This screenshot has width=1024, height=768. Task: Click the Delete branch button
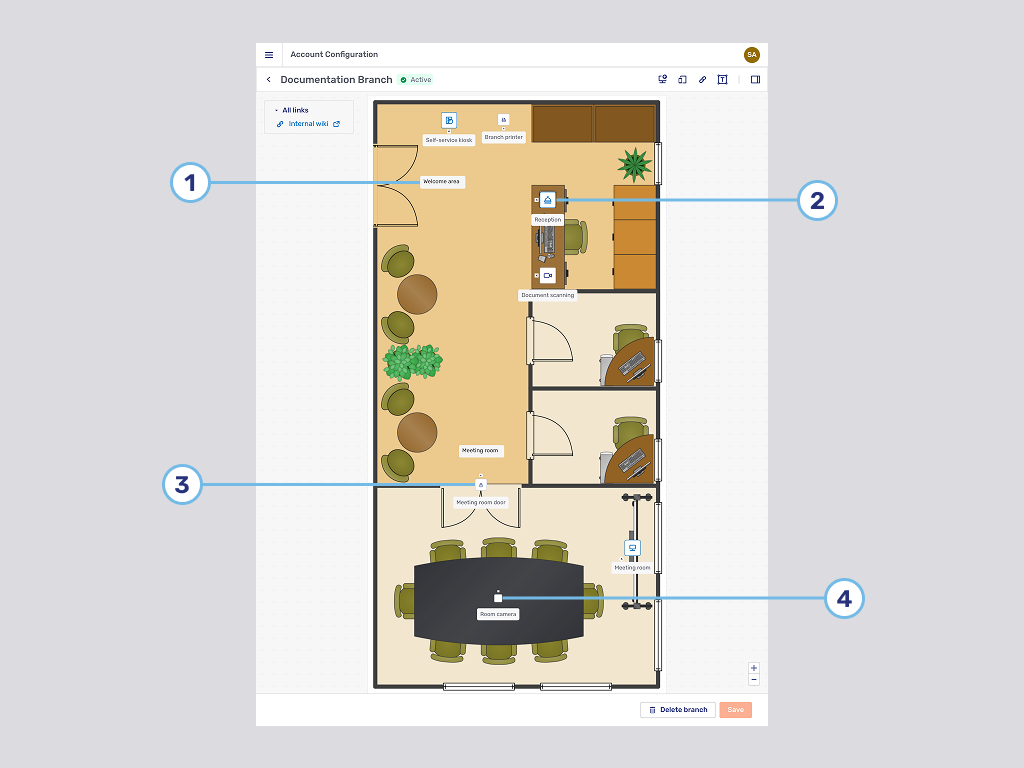point(678,709)
